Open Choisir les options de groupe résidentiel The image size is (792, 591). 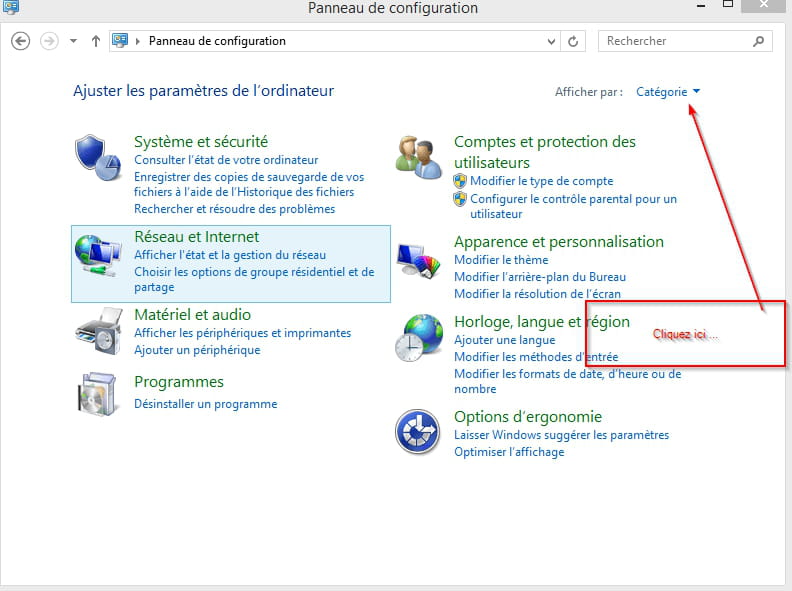(254, 279)
